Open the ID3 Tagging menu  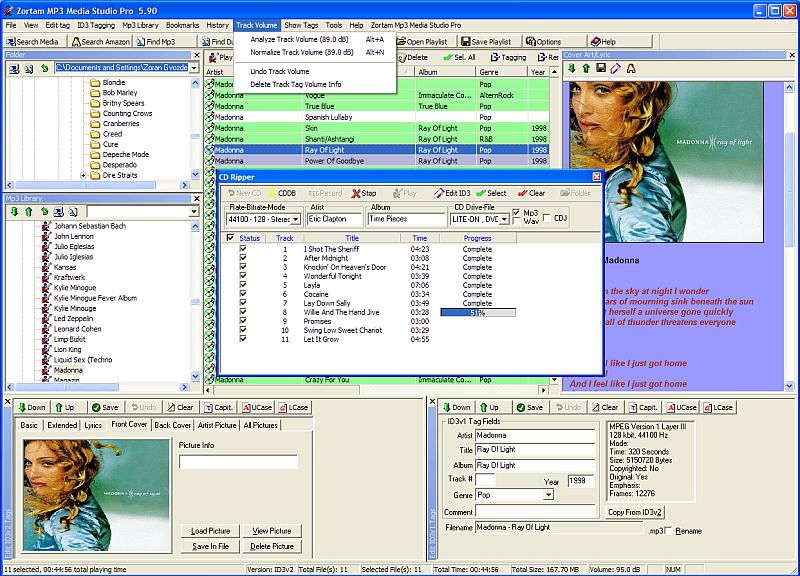tap(96, 25)
